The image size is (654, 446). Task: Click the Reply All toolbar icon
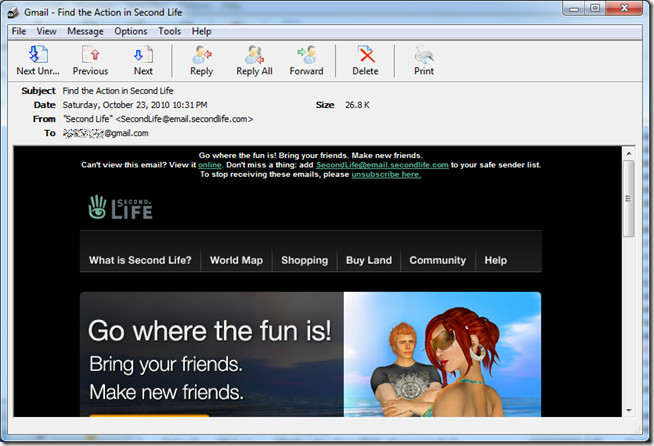coord(254,55)
